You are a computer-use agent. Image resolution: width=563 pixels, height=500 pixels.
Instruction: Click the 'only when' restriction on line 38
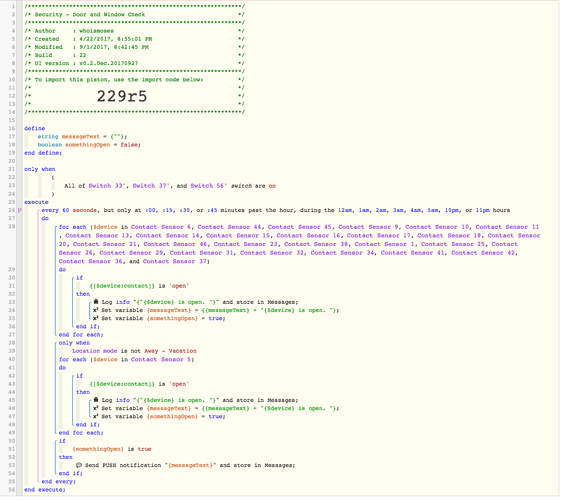click(74, 344)
